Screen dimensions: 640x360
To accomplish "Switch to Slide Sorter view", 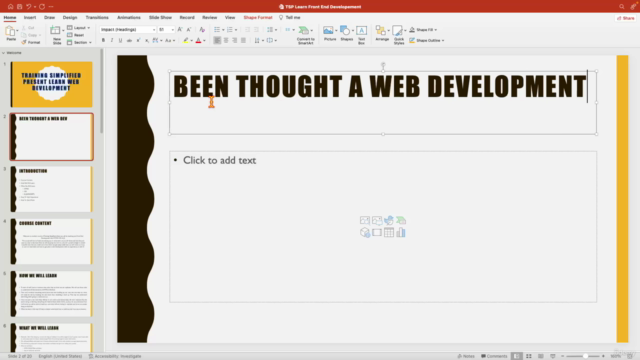I will [x=529, y=356].
